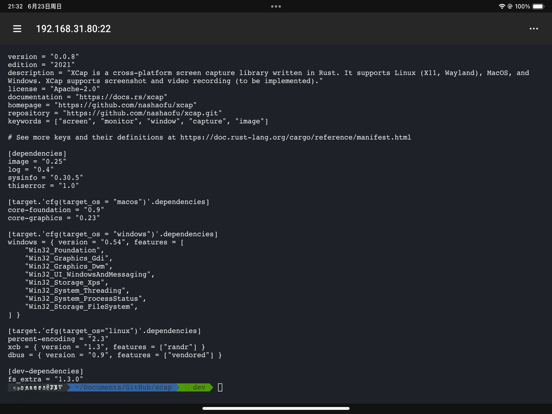Tap the 100% battery percentage text
This screenshot has width=552, height=414.
pyautogui.click(x=522, y=6)
